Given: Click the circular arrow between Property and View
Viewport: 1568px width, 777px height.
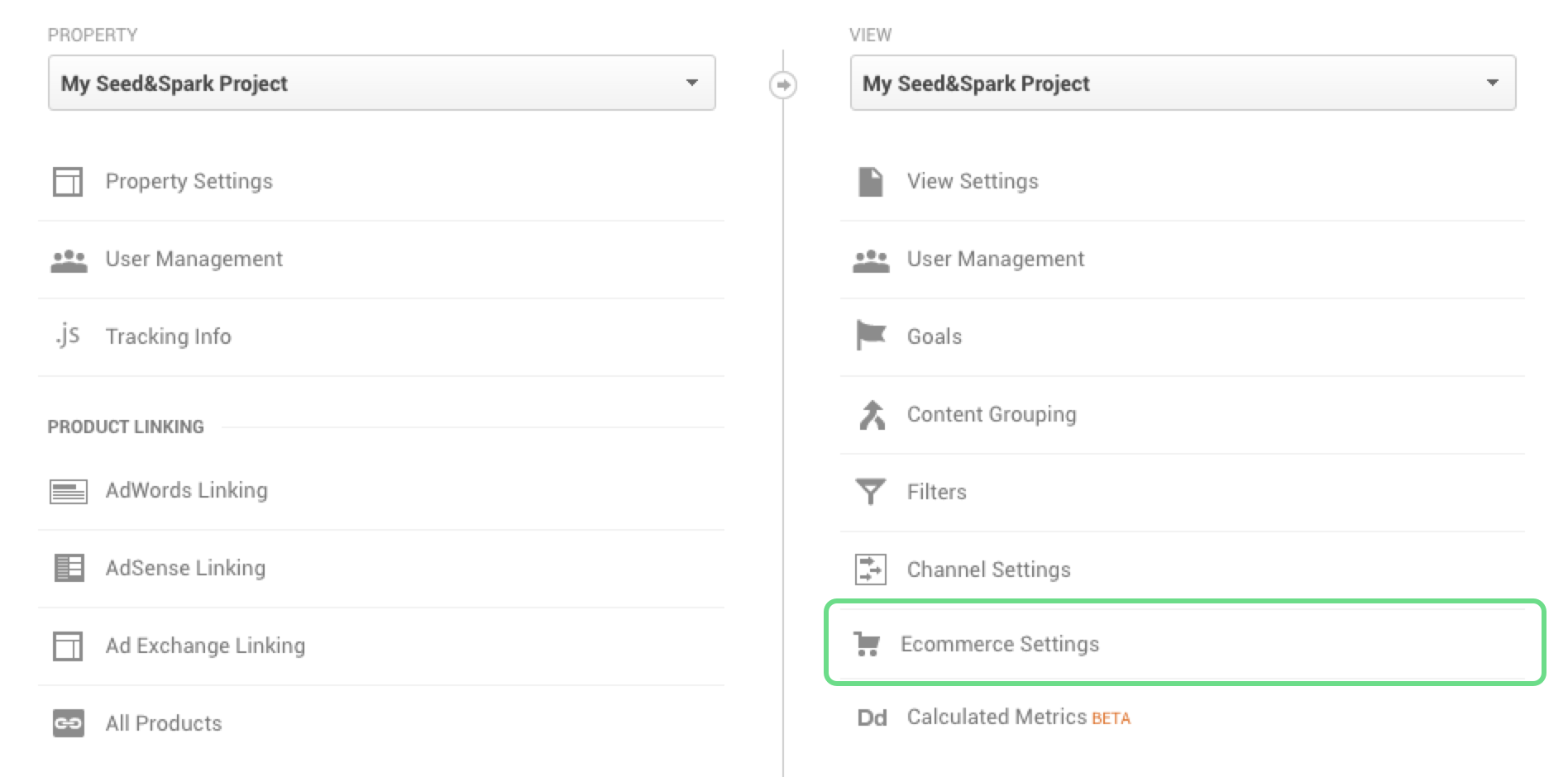Looking at the screenshot, I should [x=783, y=84].
